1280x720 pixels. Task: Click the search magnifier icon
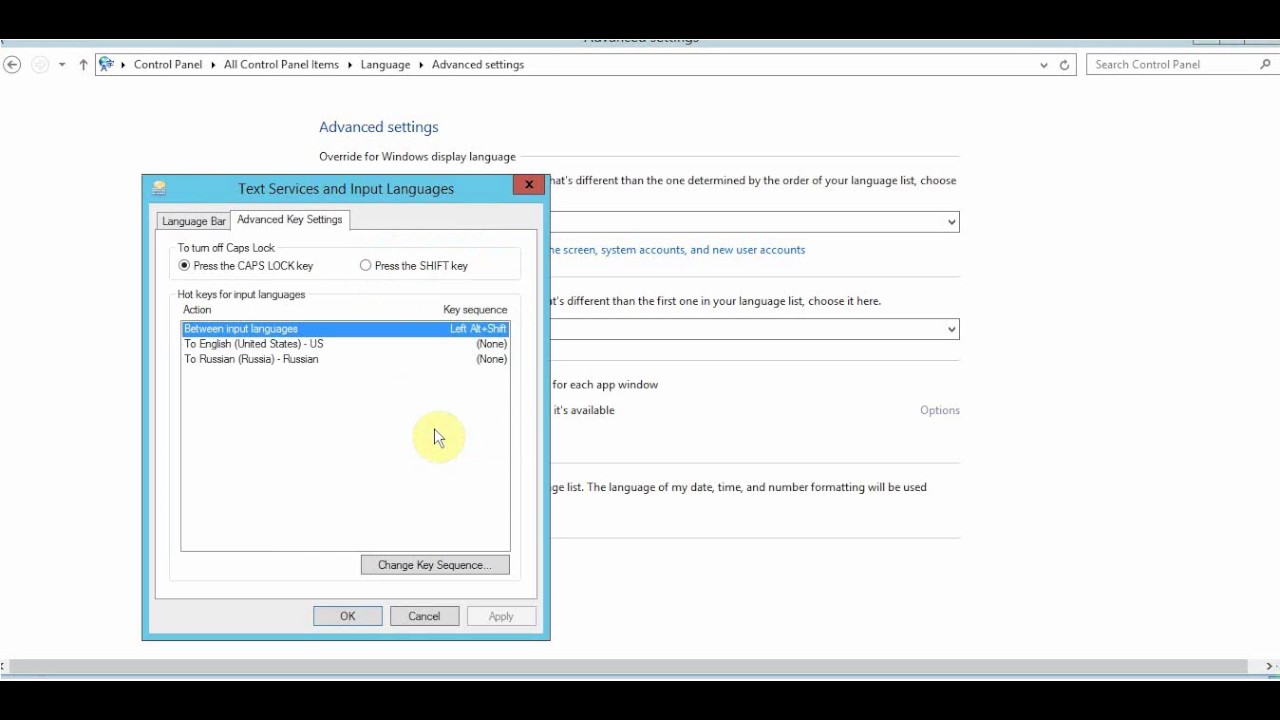1265,64
